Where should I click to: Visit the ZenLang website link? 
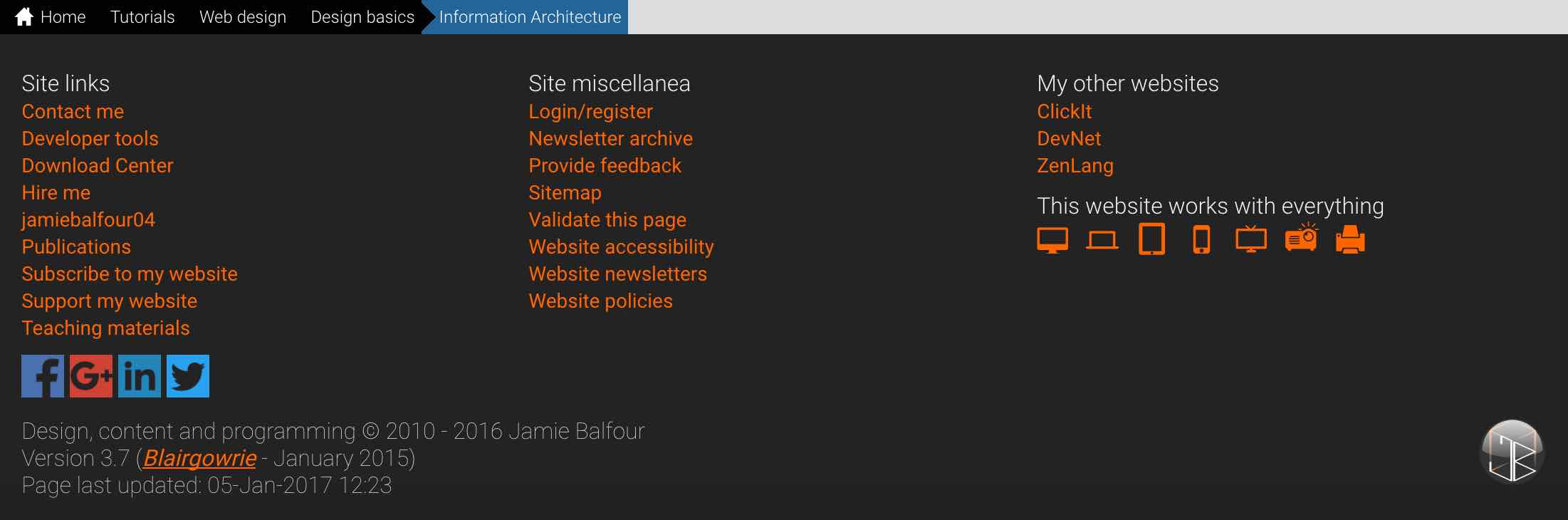coord(1075,166)
